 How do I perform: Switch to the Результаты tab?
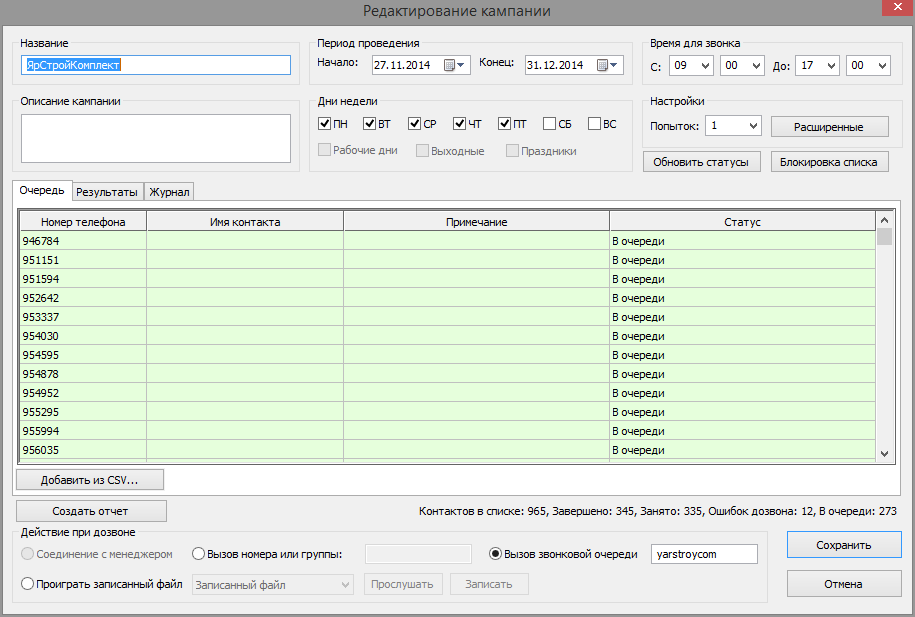pyautogui.click(x=107, y=192)
